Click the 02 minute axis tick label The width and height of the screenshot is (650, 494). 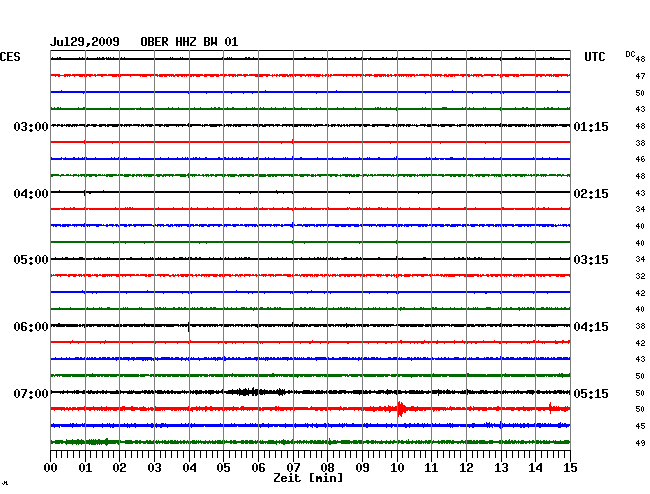tap(119, 467)
